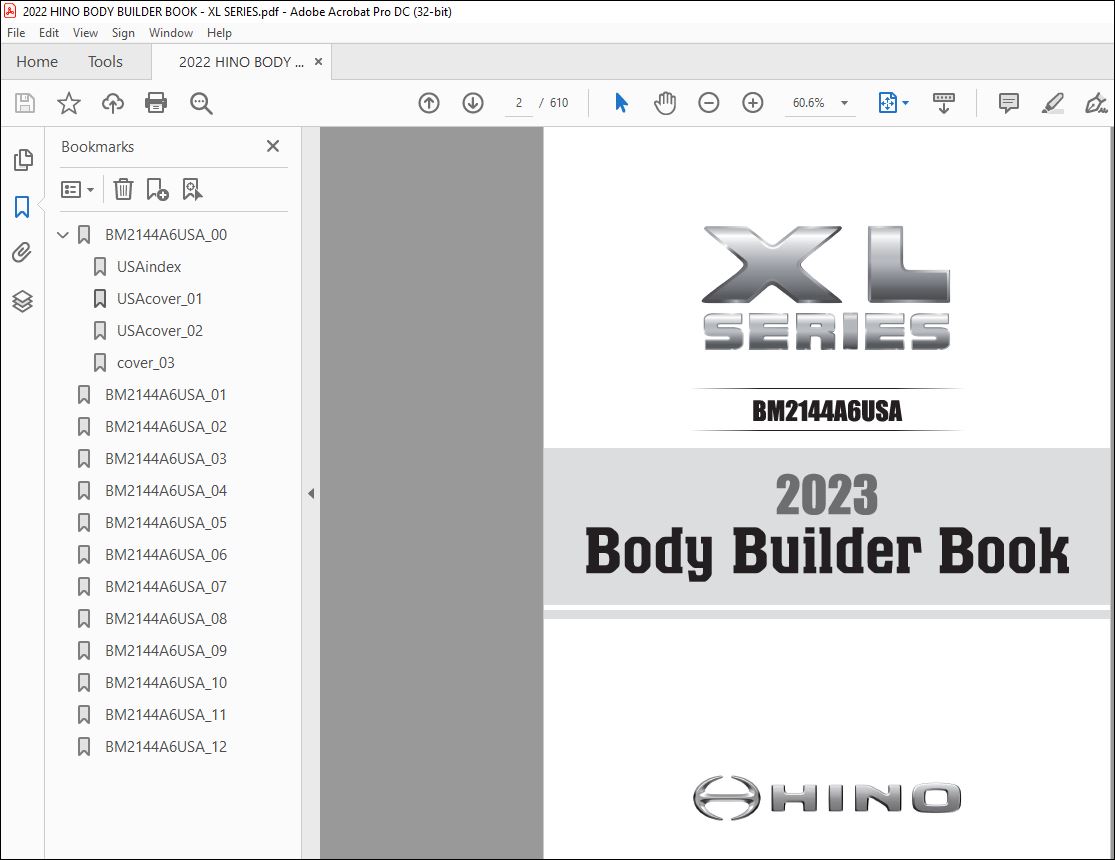Switch to the Home tab

click(37, 62)
